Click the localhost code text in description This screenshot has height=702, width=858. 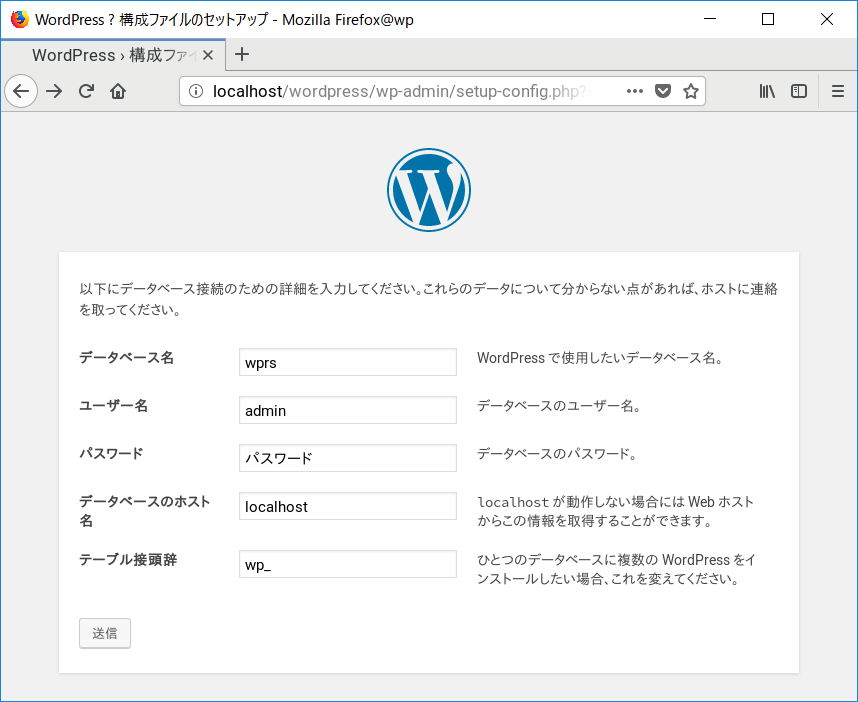(513, 502)
